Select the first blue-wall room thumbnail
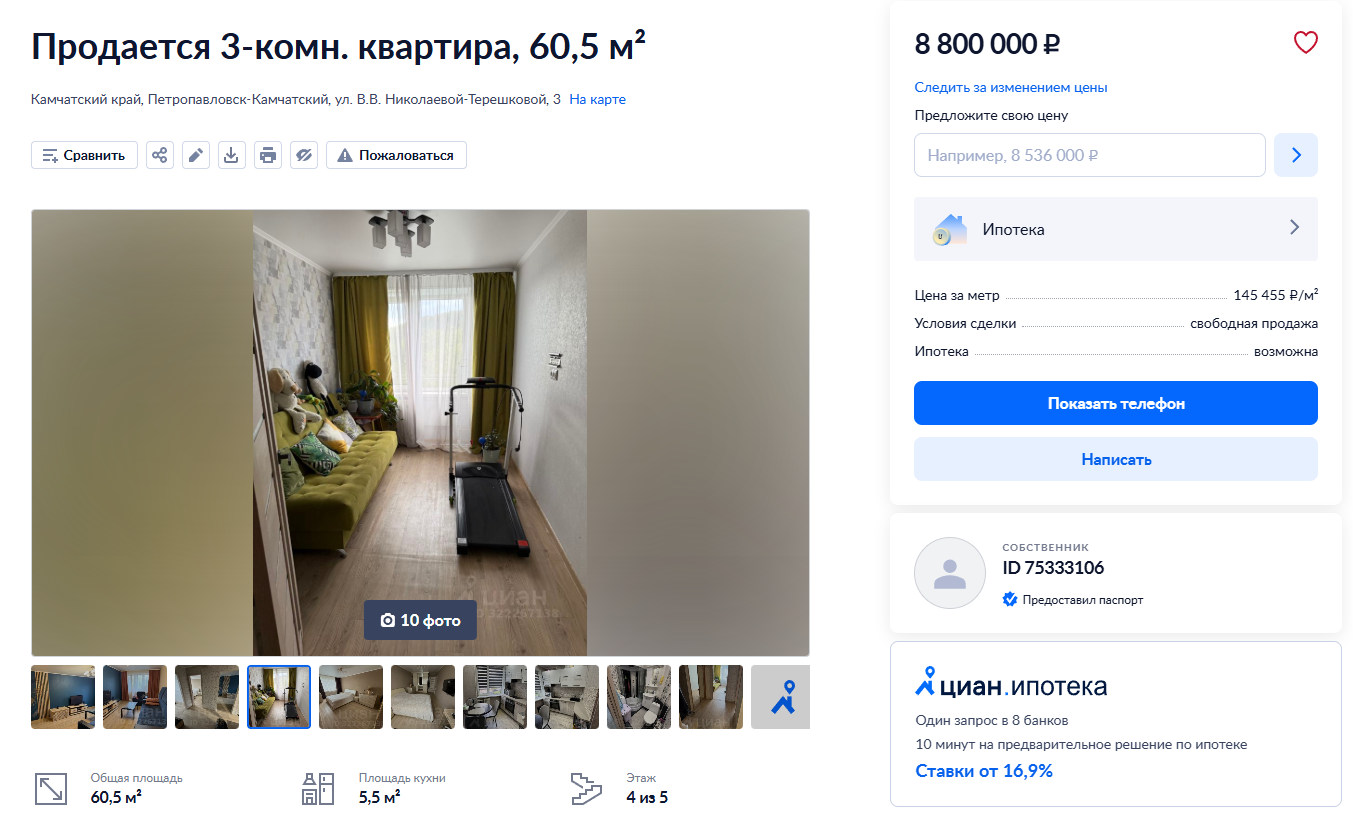This screenshot has width=1353, height=831. [x=63, y=697]
